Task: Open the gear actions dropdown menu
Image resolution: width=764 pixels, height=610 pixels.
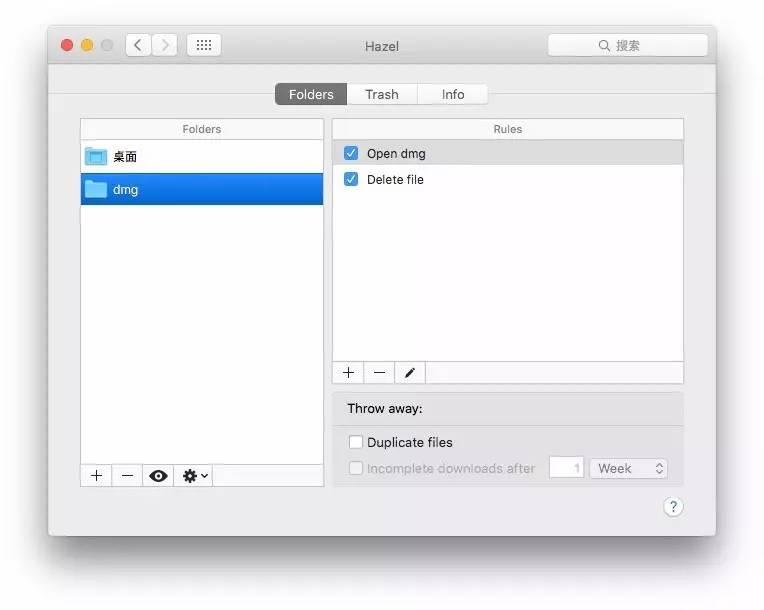Action: [194, 476]
